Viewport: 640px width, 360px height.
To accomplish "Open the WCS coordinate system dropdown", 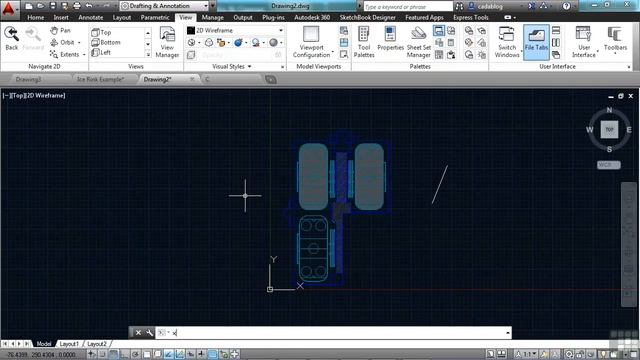I will [x=609, y=165].
